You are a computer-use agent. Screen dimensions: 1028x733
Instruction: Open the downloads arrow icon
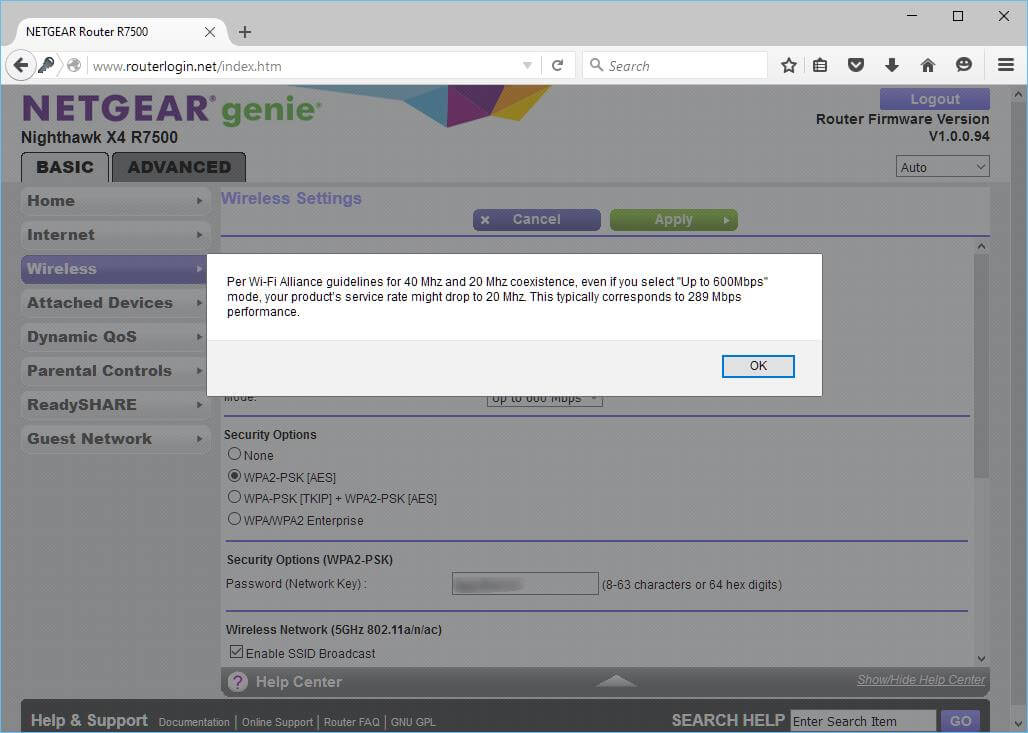[x=892, y=66]
